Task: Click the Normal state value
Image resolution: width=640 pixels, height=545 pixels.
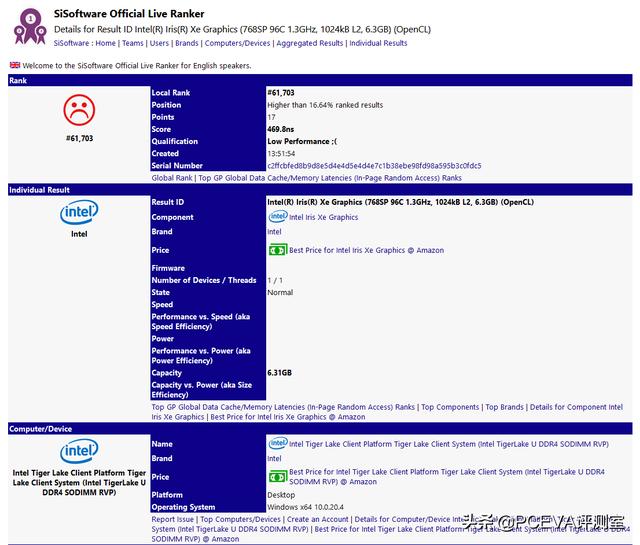Action: click(x=280, y=292)
